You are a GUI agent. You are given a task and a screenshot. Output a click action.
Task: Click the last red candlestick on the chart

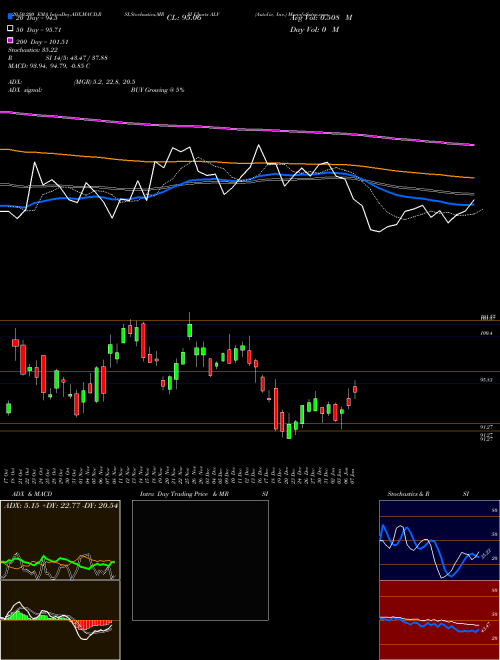point(355,389)
